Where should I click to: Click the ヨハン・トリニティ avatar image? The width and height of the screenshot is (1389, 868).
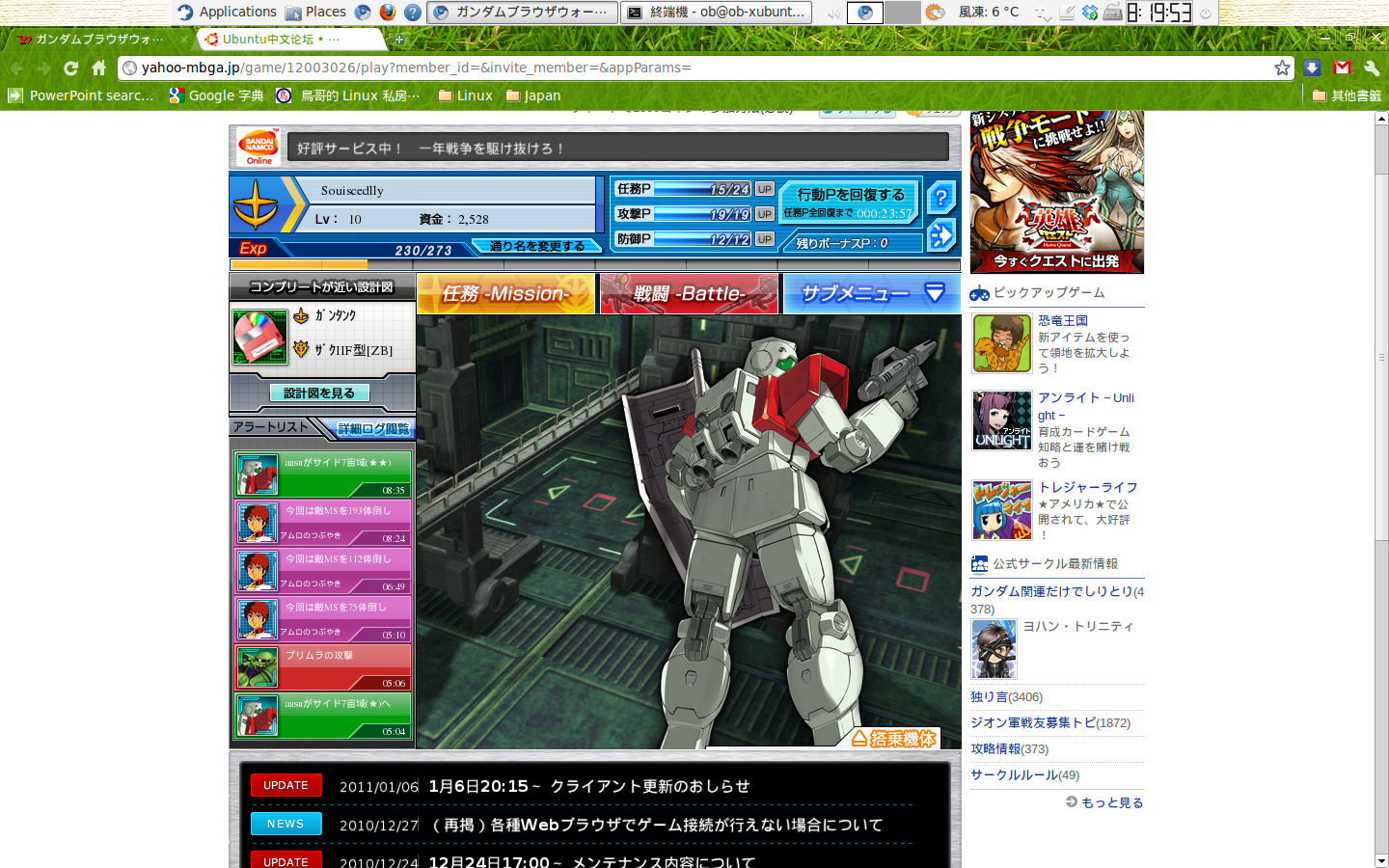994,649
